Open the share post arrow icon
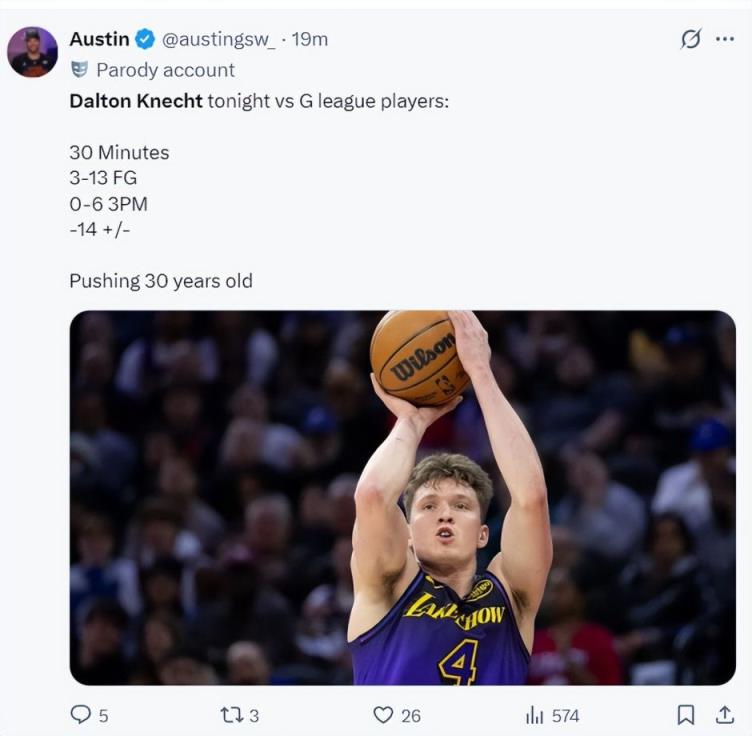Viewport: 752px width, 736px height. [725, 715]
